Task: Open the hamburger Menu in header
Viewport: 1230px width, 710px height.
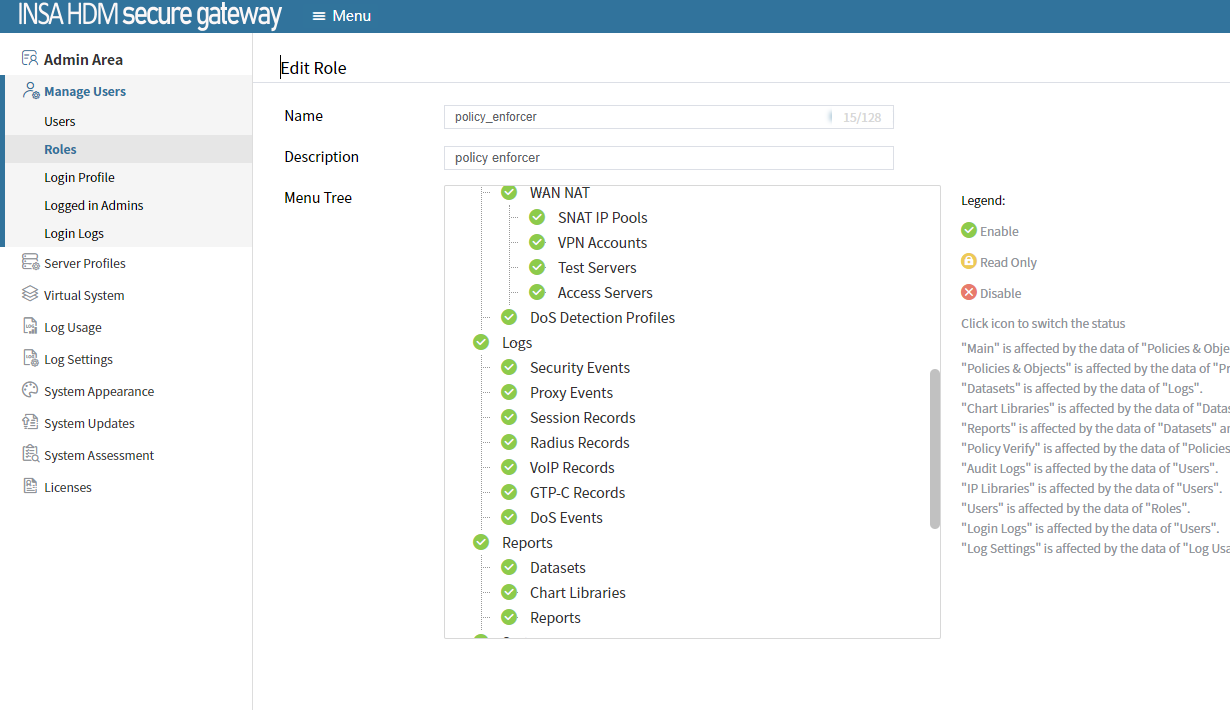Action: 341,16
